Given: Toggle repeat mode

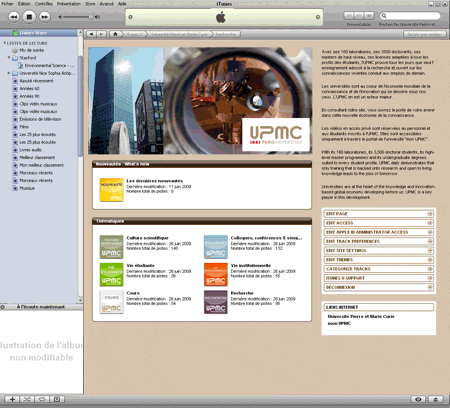Looking at the screenshot, I should [42, 399].
